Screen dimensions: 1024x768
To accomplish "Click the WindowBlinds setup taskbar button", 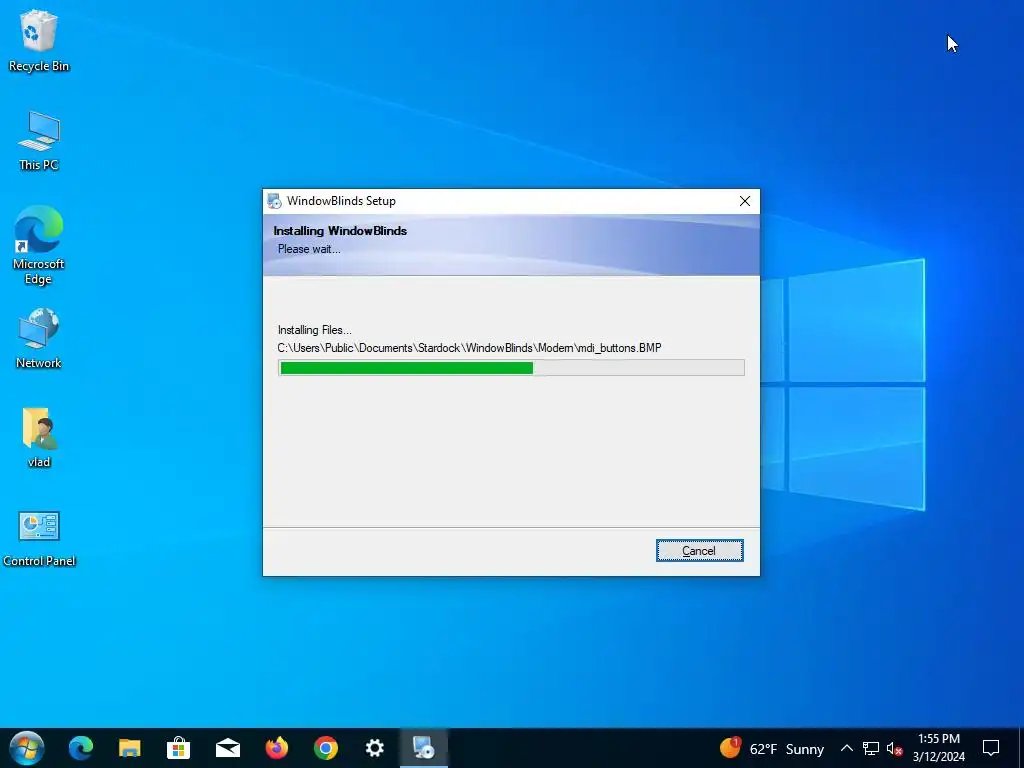I will 423,748.
